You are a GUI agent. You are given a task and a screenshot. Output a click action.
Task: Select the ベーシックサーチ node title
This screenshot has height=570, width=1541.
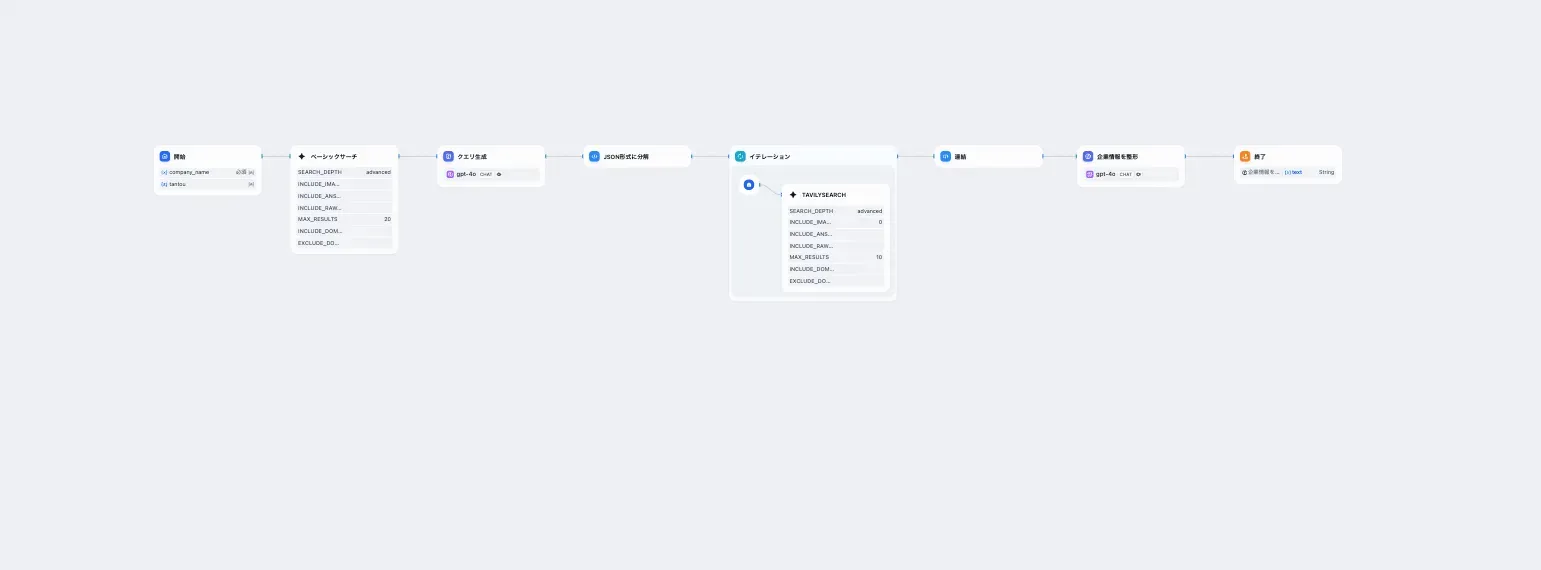[334, 157]
